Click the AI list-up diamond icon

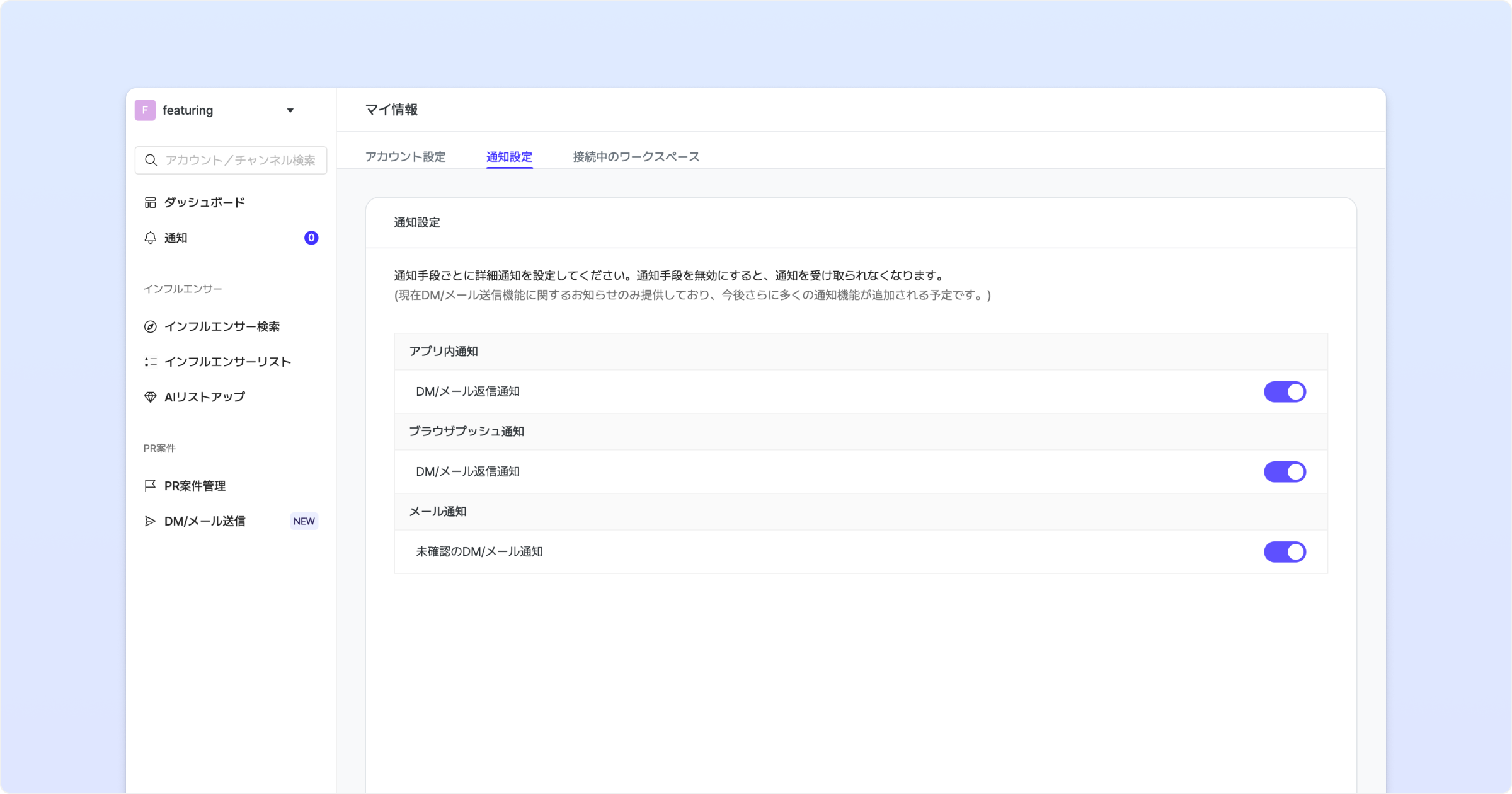[x=150, y=397]
